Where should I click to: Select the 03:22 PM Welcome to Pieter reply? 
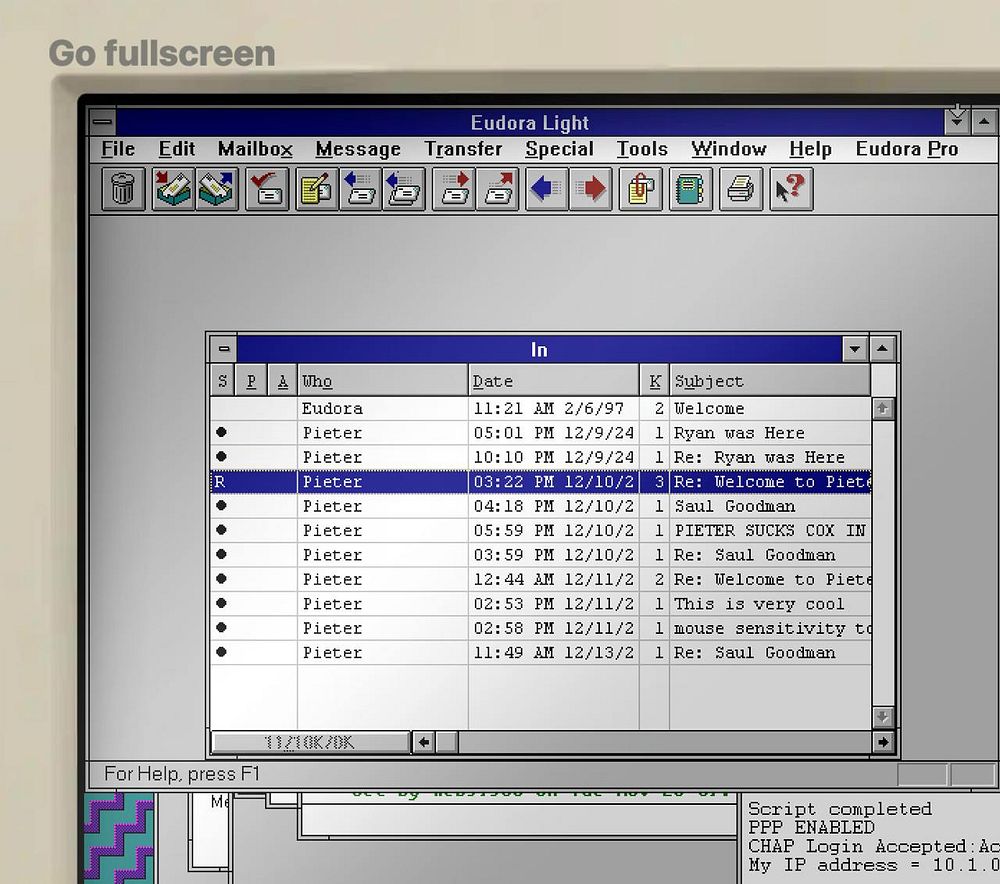point(540,482)
